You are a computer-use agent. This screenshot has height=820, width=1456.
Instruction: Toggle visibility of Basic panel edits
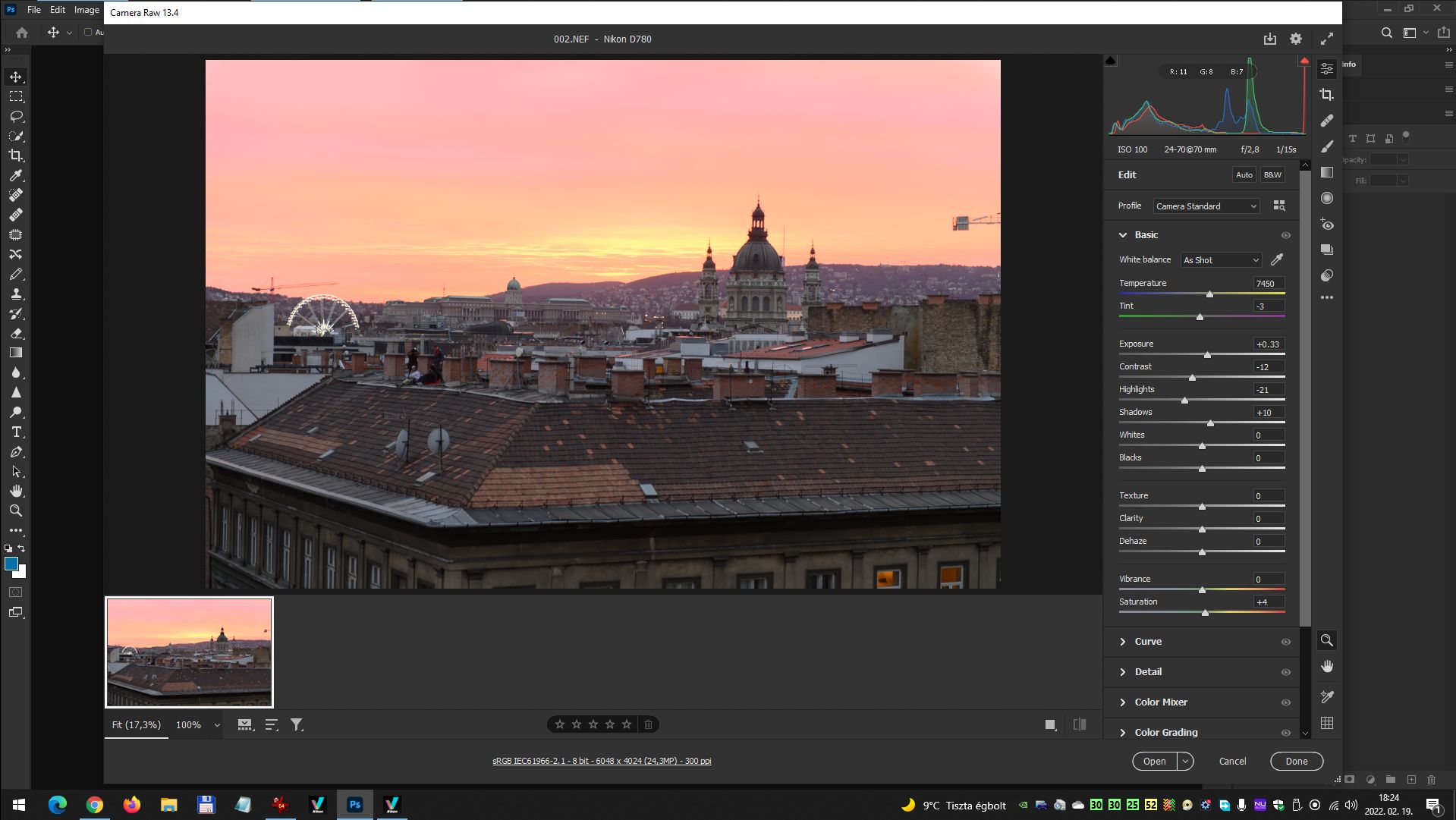[x=1285, y=235]
